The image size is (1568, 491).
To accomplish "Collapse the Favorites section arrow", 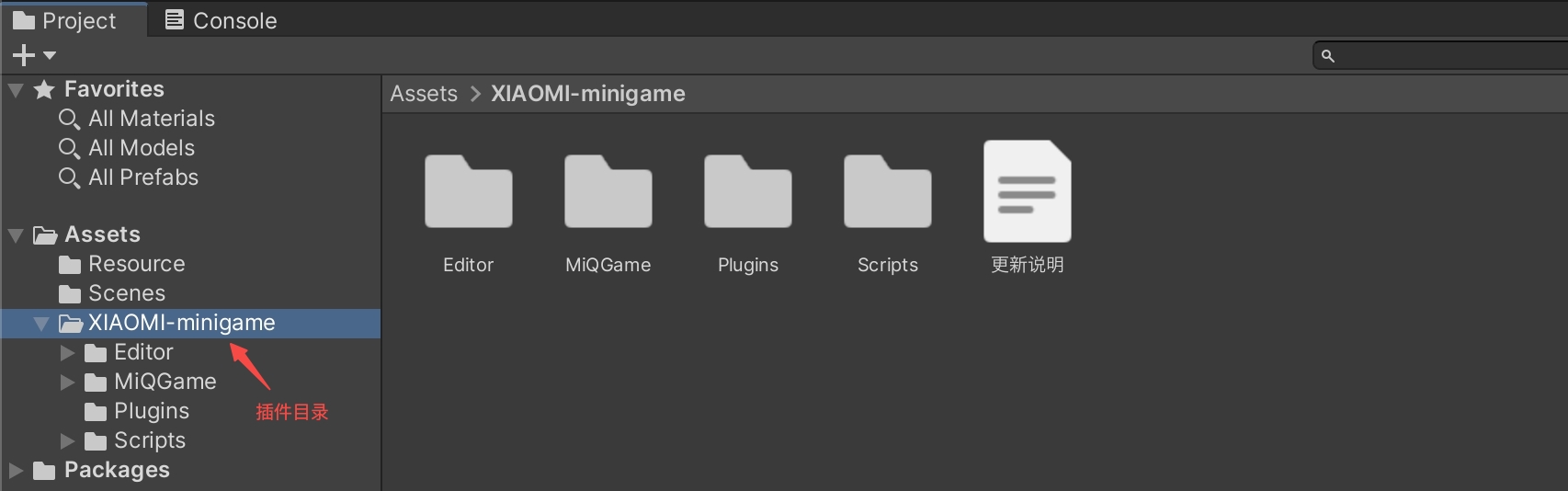I will tap(16, 90).
